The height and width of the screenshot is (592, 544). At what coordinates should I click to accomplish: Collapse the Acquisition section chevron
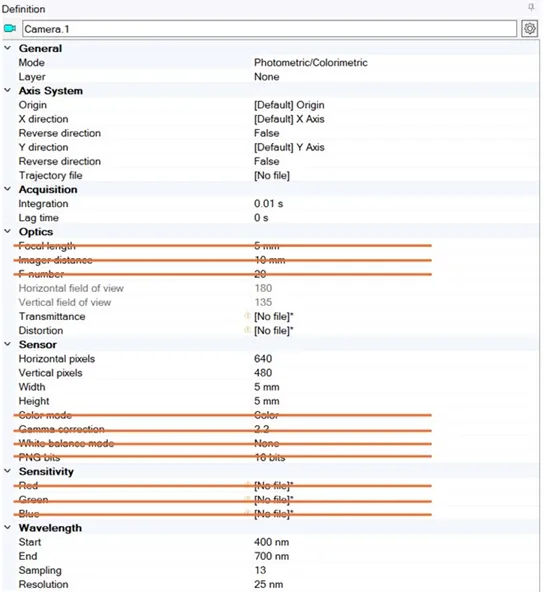pyautogui.click(x=8, y=189)
